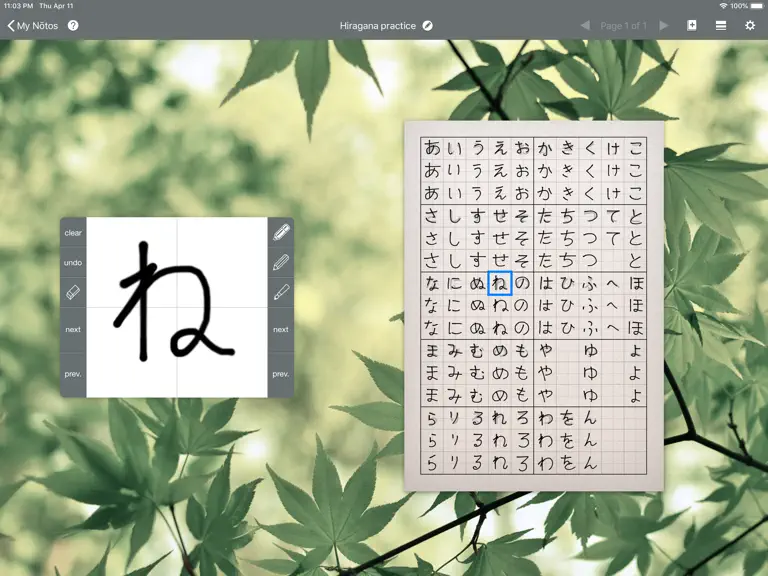Tap the Page 1 of 1 indicator
The width and height of the screenshot is (768, 576).
624,25
